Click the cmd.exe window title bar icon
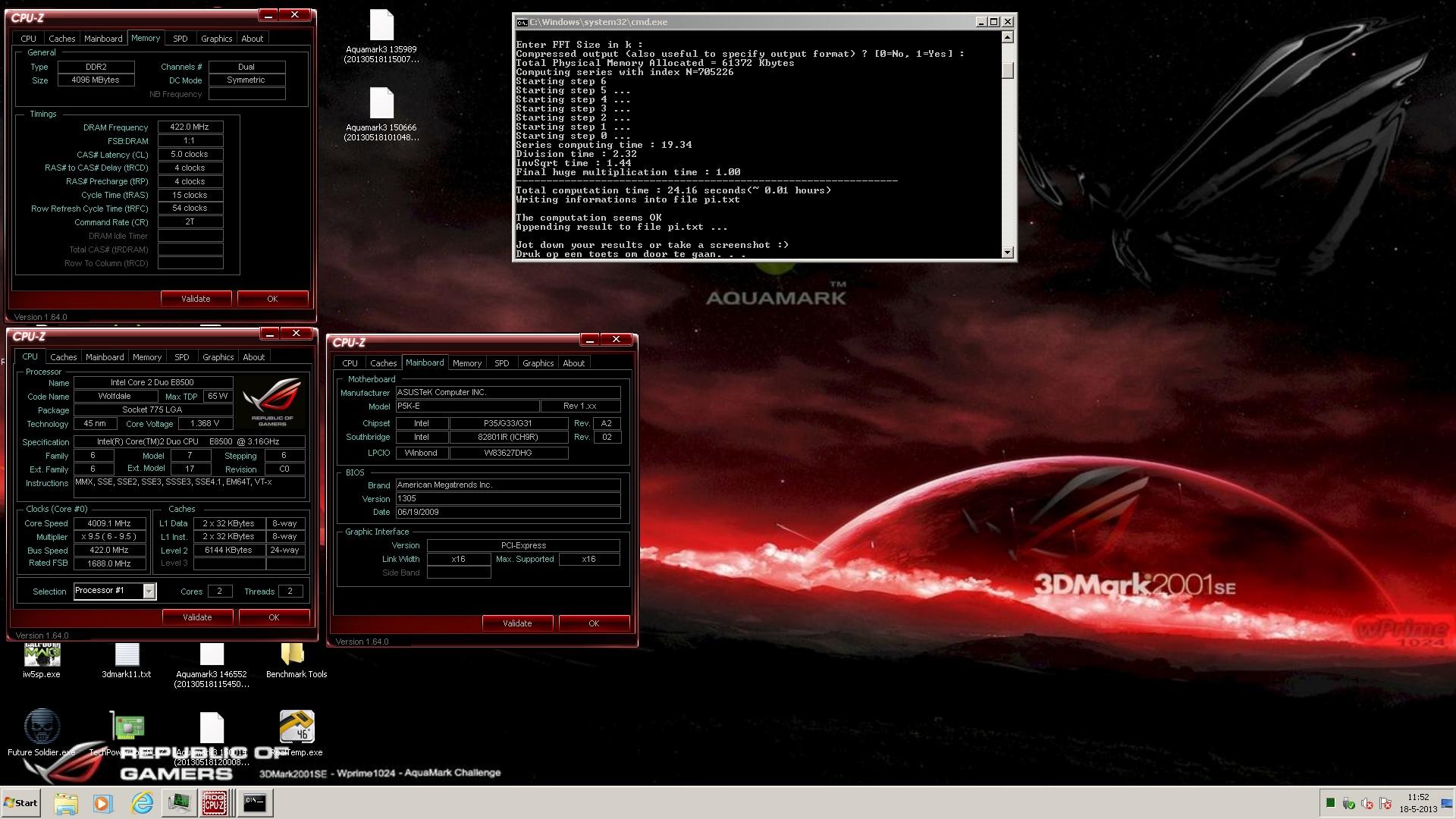The height and width of the screenshot is (819, 1456). click(522, 22)
